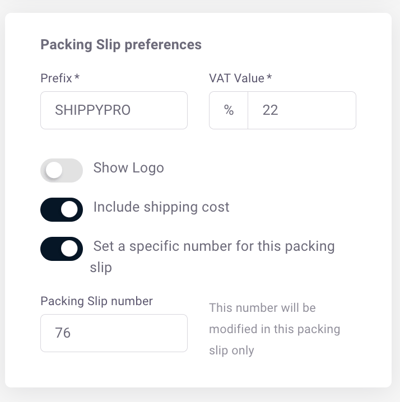Click the word 'slip' on the wrapped toggle label
This screenshot has height=402, width=400.
point(101,268)
